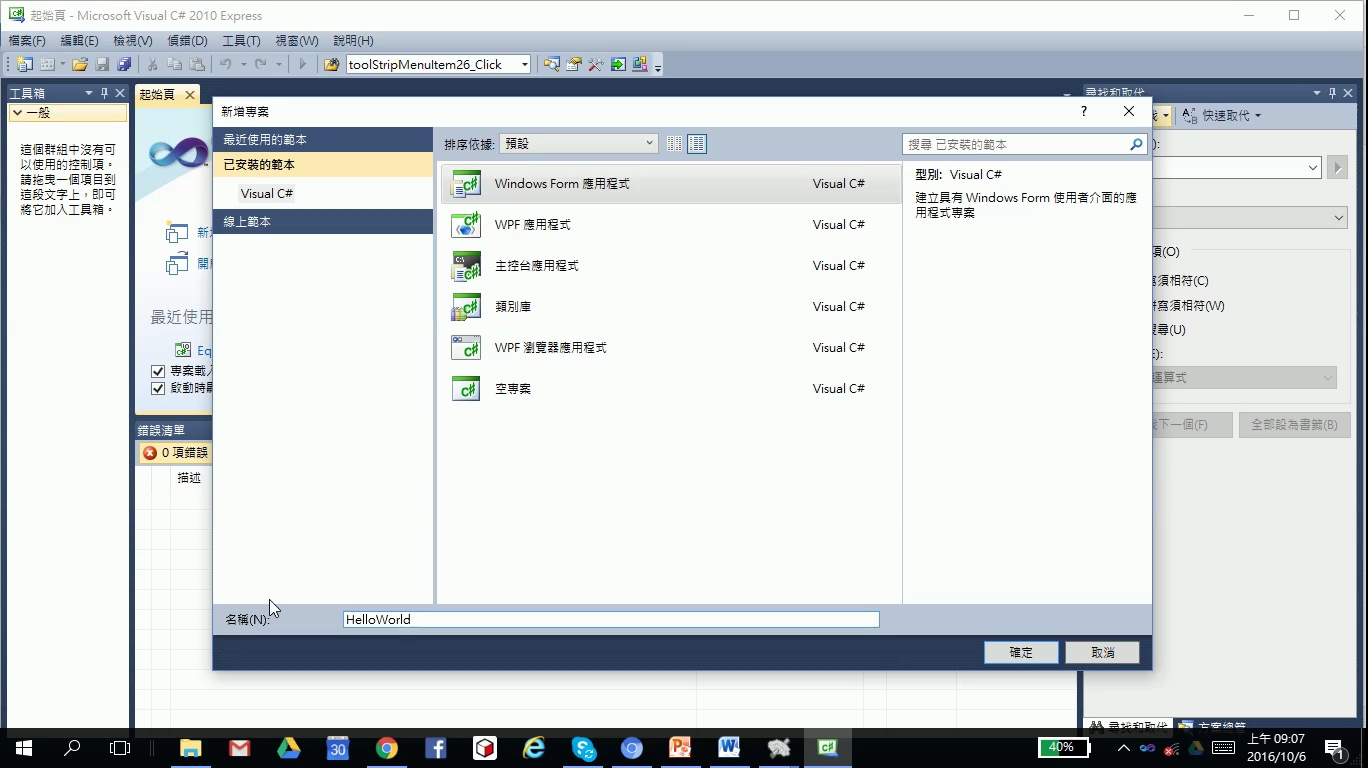
Task: Open the 編輯(E) menu
Action: pos(79,41)
